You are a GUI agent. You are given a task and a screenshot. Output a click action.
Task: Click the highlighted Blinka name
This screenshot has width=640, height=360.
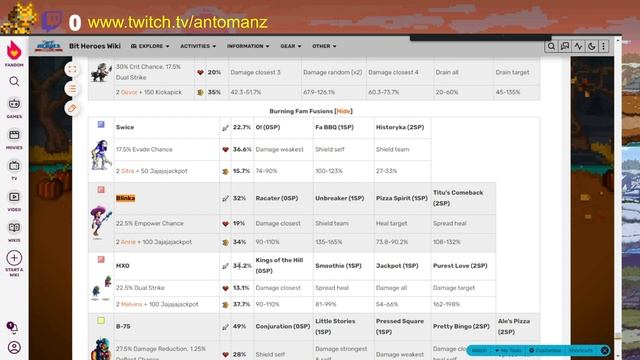click(x=125, y=198)
